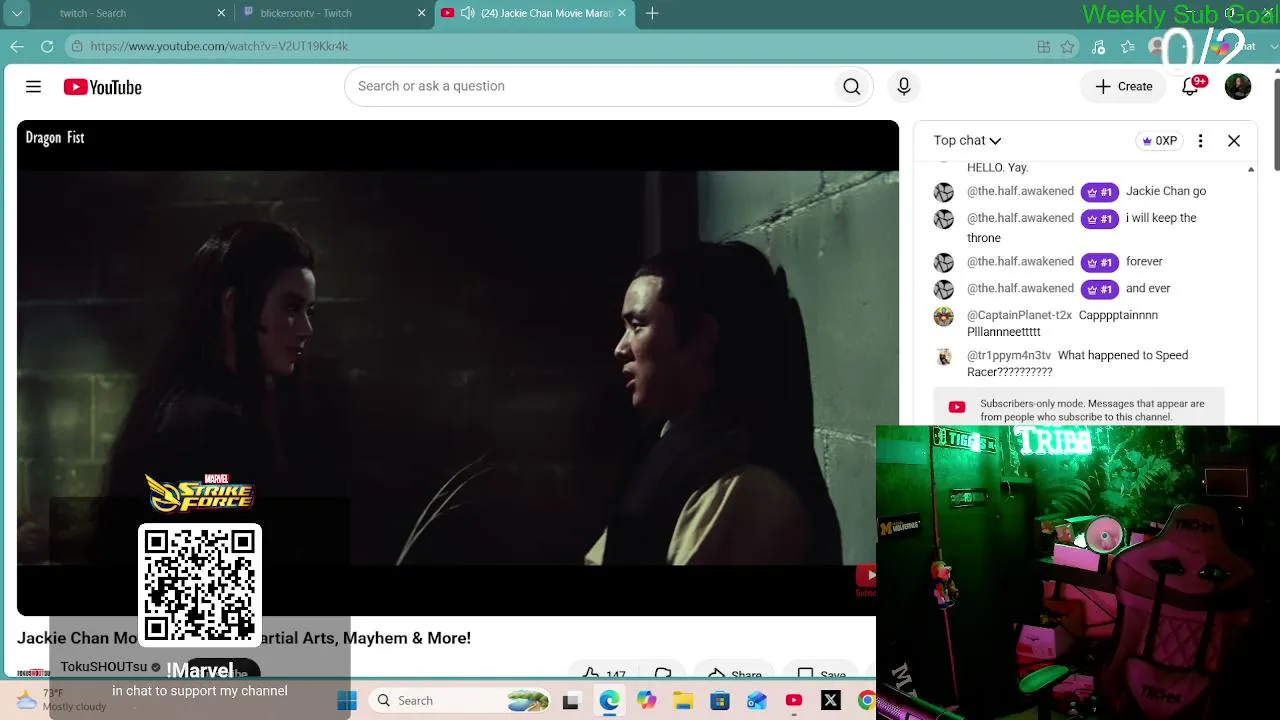Click the 'Subscribers-only mode' notice text
The image size is (1280, 720).
click(1092, 410)
